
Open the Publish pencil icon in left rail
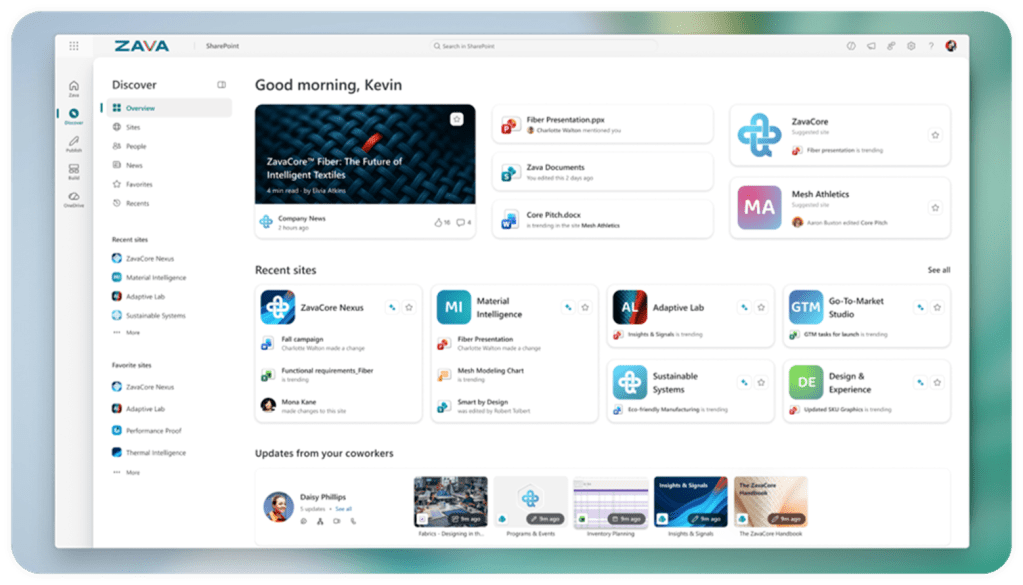(74, 143)
